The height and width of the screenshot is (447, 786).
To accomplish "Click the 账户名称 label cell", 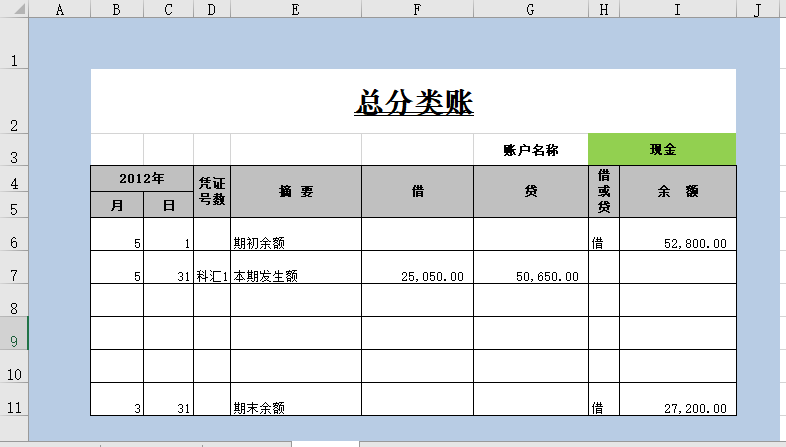I will tap(530, 150).
